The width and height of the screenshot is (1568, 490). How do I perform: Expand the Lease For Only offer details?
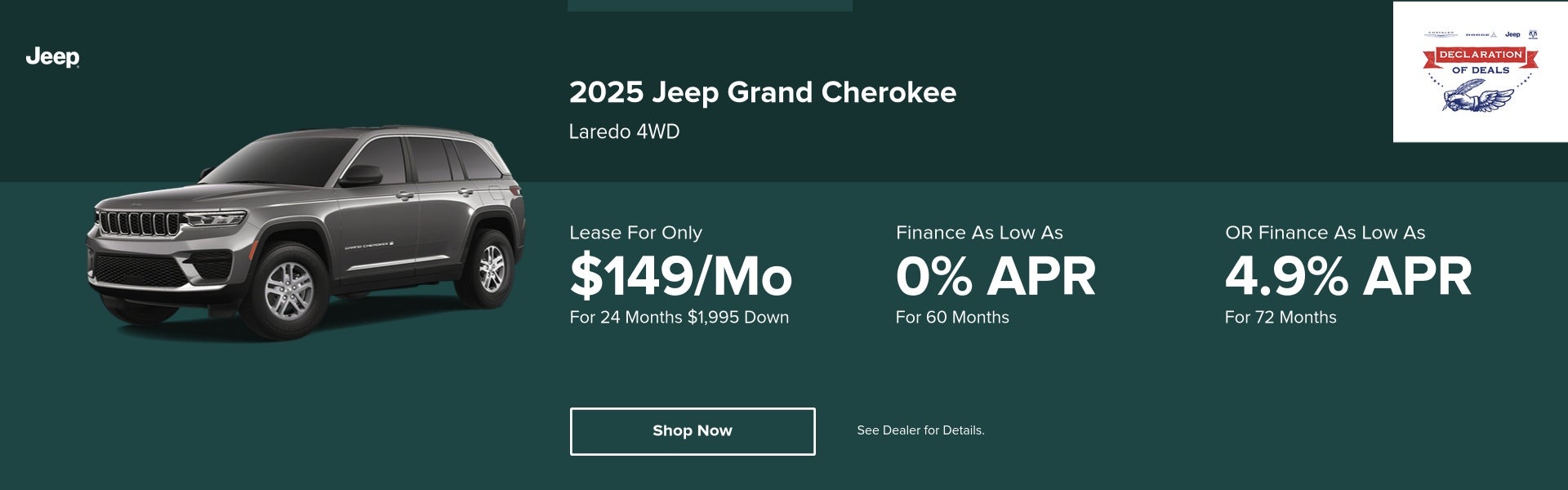pos(635,233)
